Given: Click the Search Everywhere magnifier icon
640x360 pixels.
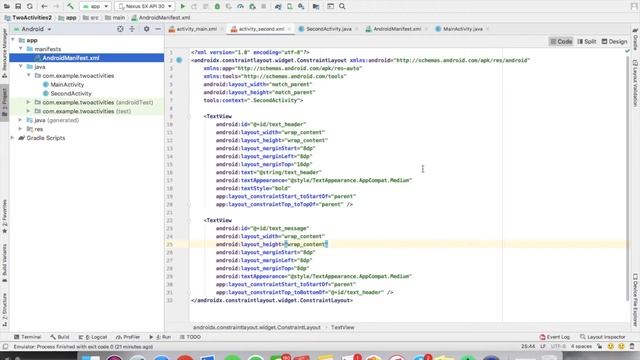Looking at the screenshot, I should coord(342,7).
